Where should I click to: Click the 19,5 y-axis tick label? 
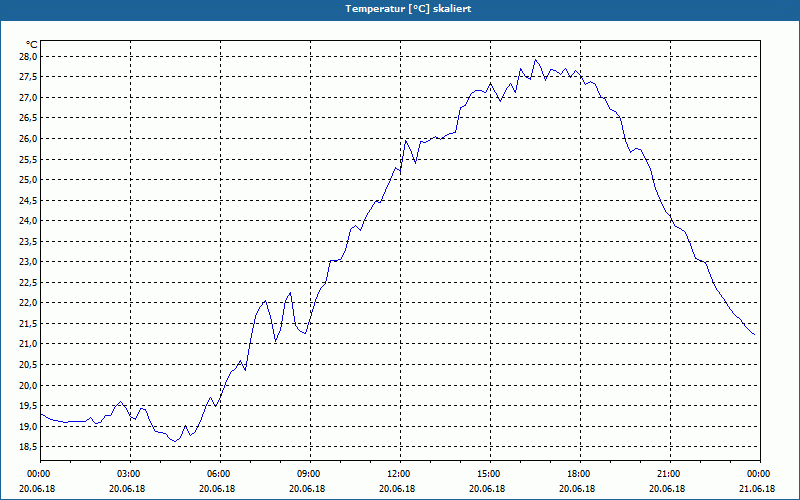pos(29,406)
